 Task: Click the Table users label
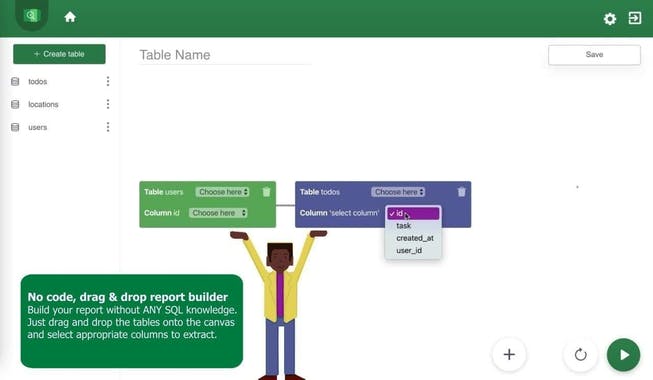[x=164, y=192]
